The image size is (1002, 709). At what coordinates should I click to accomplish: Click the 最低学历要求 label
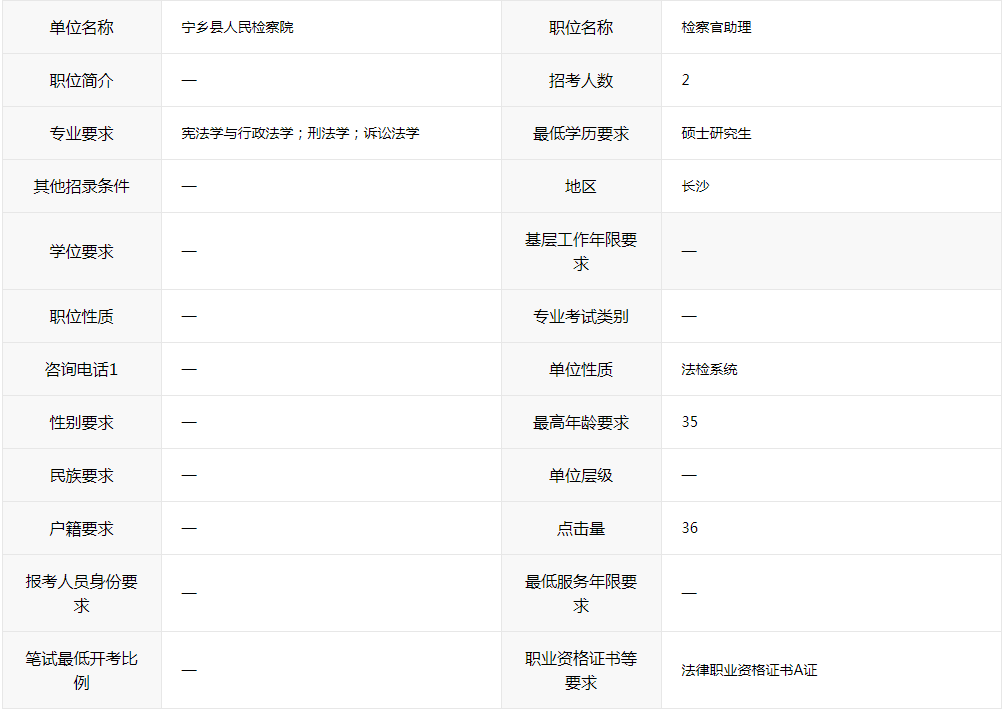581,134
